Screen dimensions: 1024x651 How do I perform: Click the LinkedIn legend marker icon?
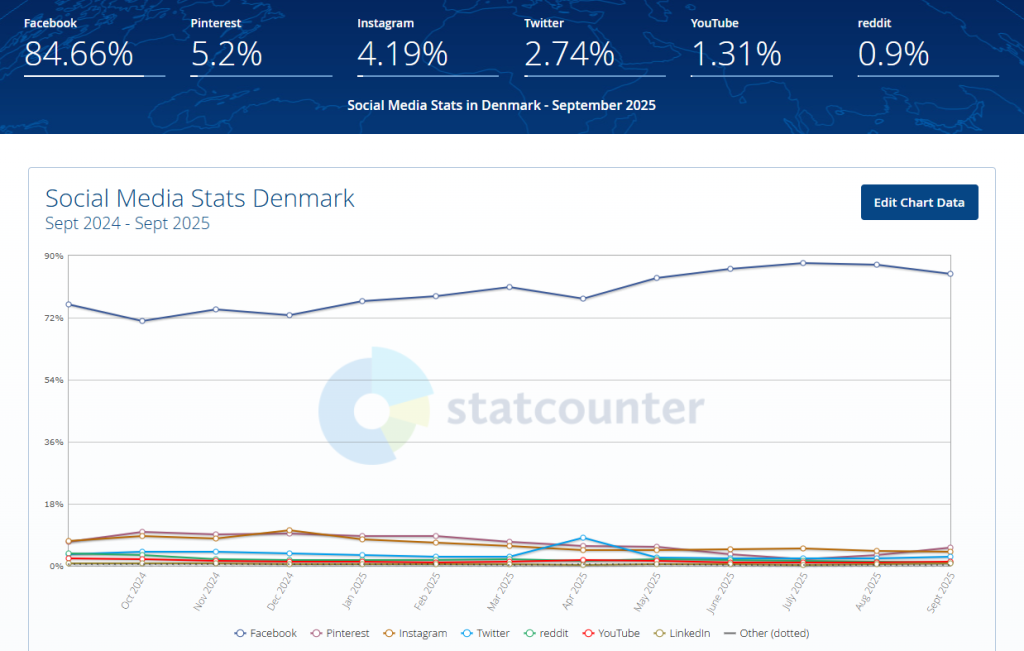[x=657, y=633]
